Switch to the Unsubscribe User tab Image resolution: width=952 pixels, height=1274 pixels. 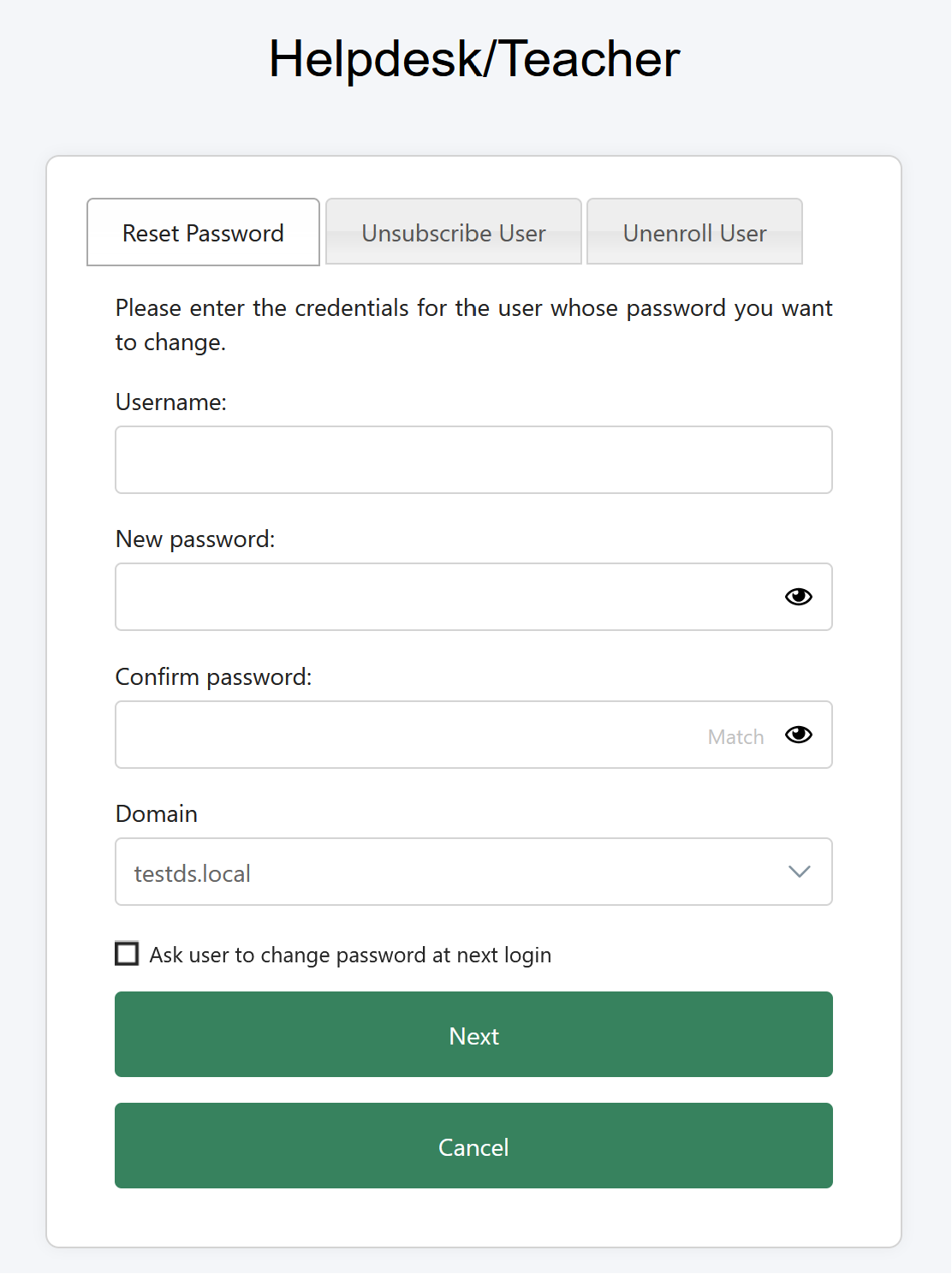(454, 232)
